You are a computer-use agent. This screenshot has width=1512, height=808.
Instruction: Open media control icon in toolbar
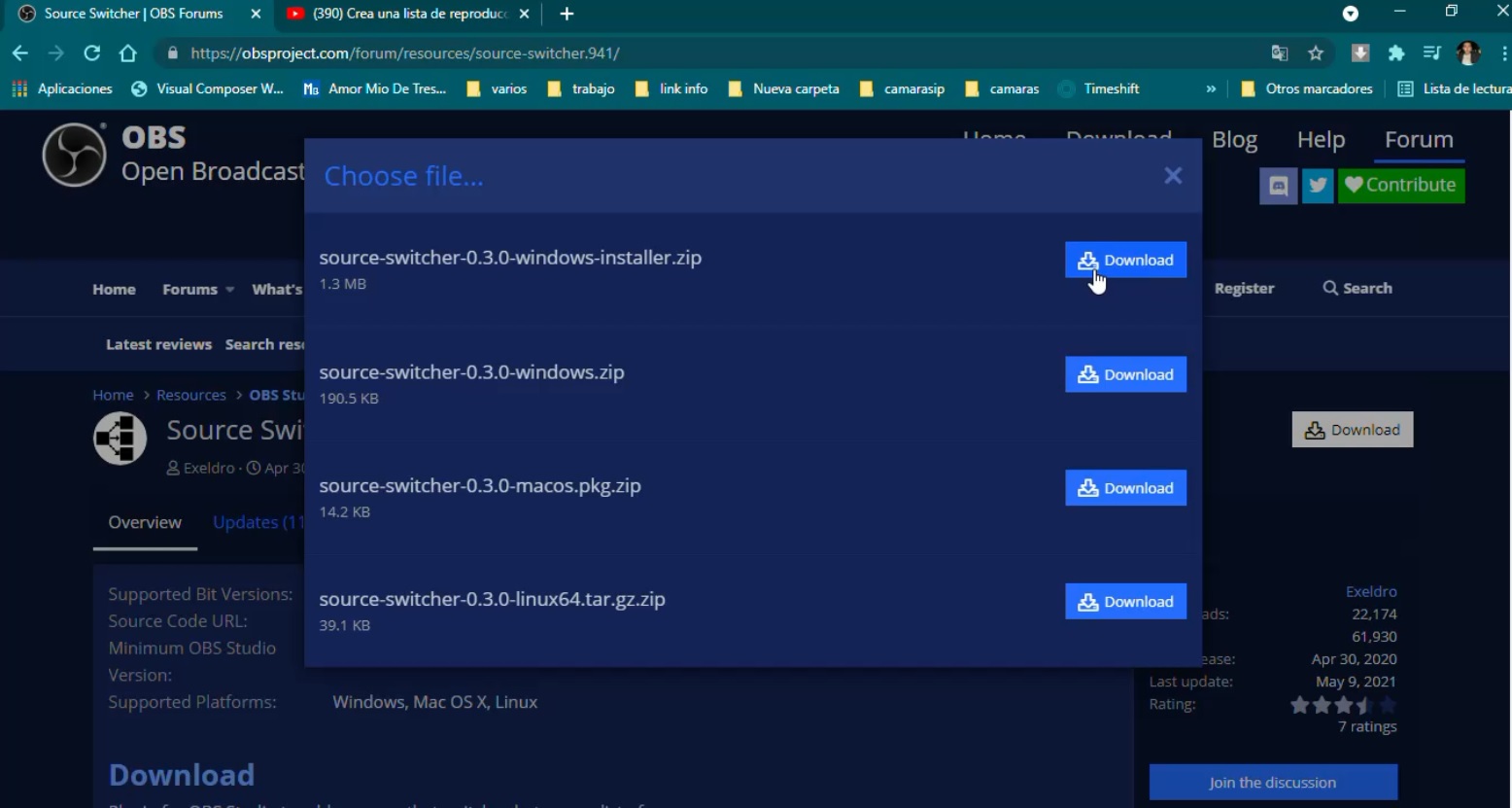tap(1431, 53)
